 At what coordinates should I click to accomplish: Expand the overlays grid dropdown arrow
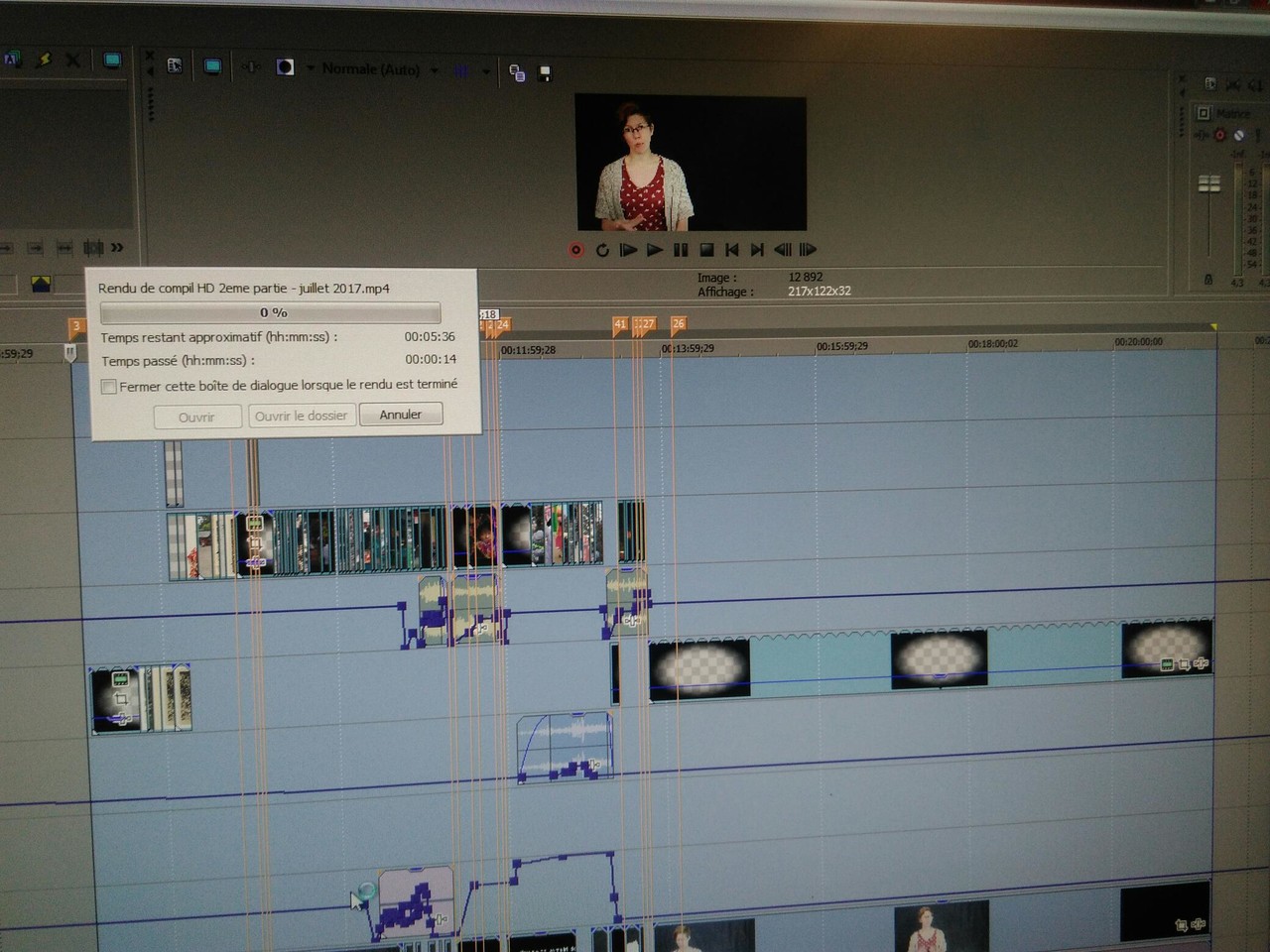coord(485,71)
